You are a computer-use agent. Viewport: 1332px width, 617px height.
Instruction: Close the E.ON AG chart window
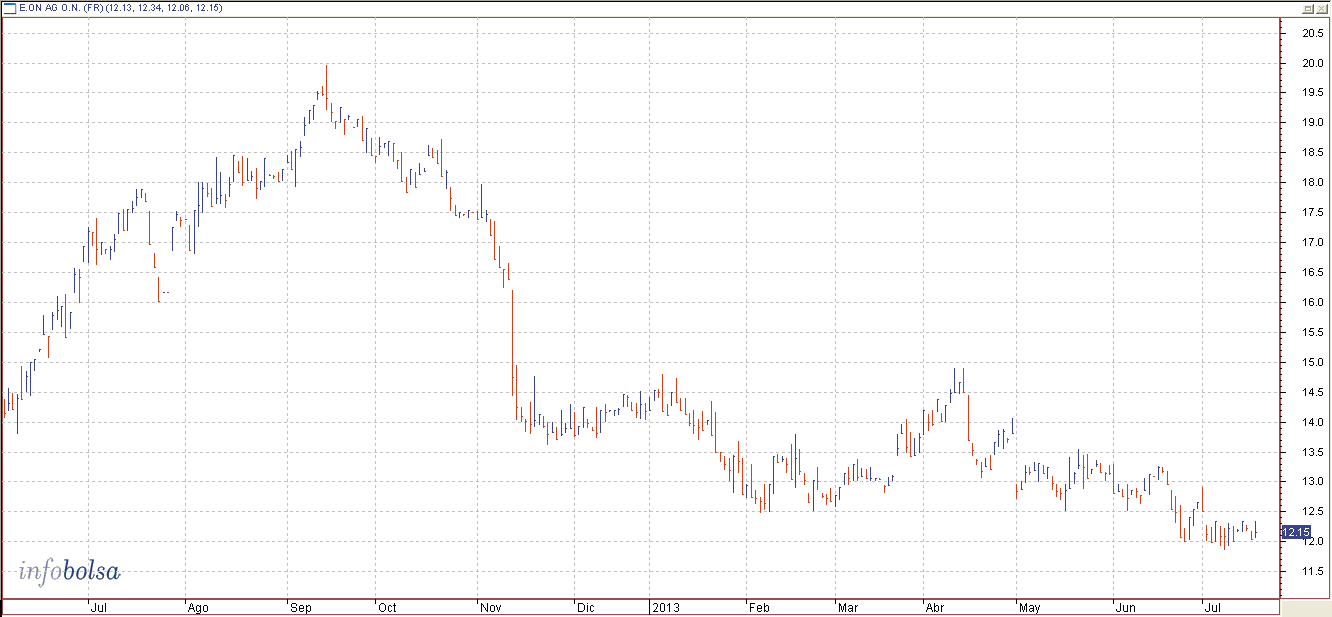click(x=1321, y=8)
